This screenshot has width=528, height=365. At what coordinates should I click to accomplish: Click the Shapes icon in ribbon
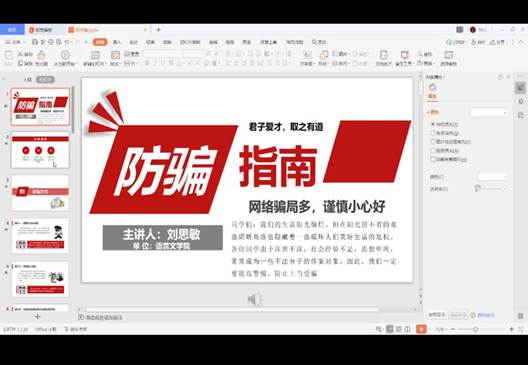323,55
